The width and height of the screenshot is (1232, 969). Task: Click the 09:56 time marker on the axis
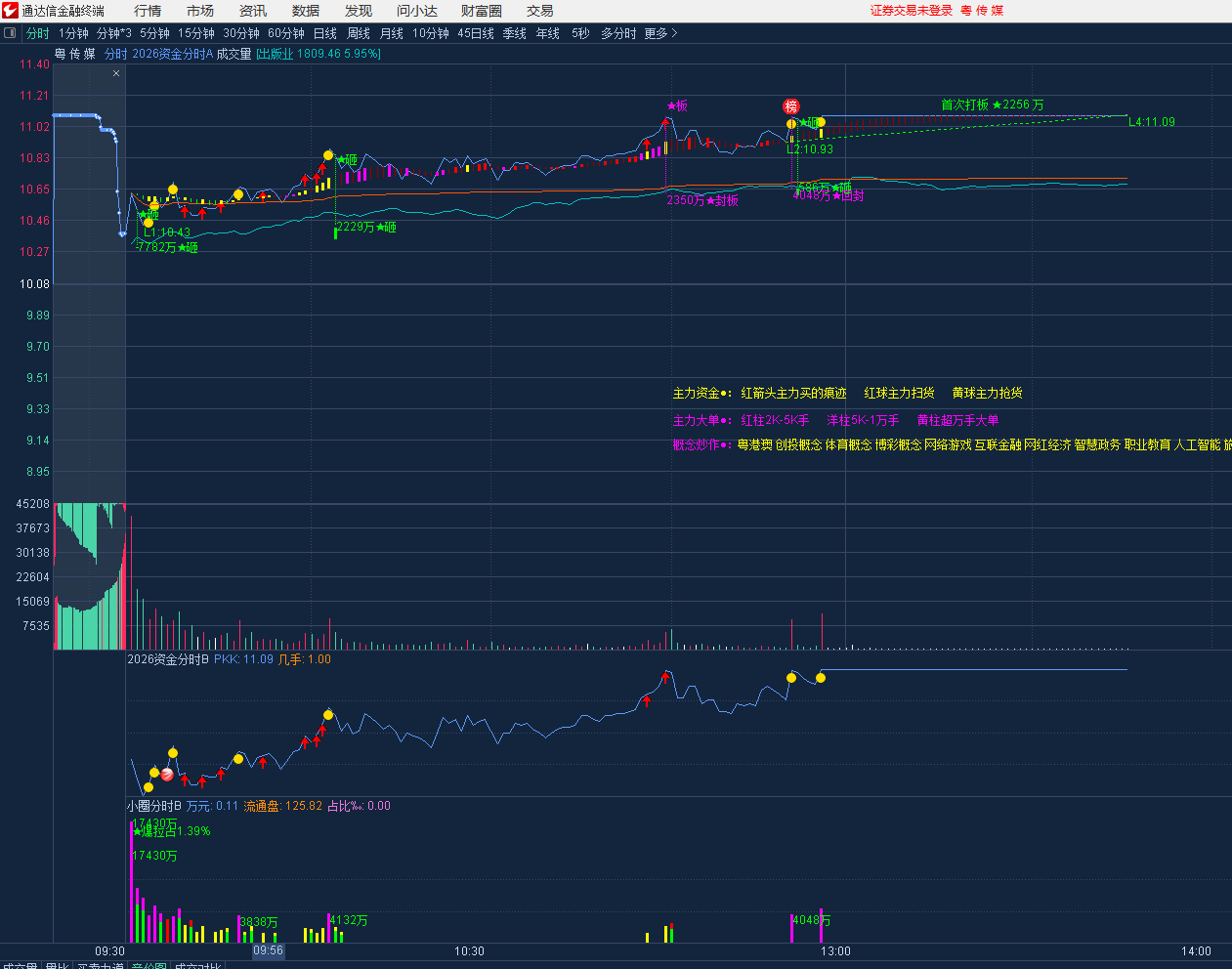click(268, 950)
